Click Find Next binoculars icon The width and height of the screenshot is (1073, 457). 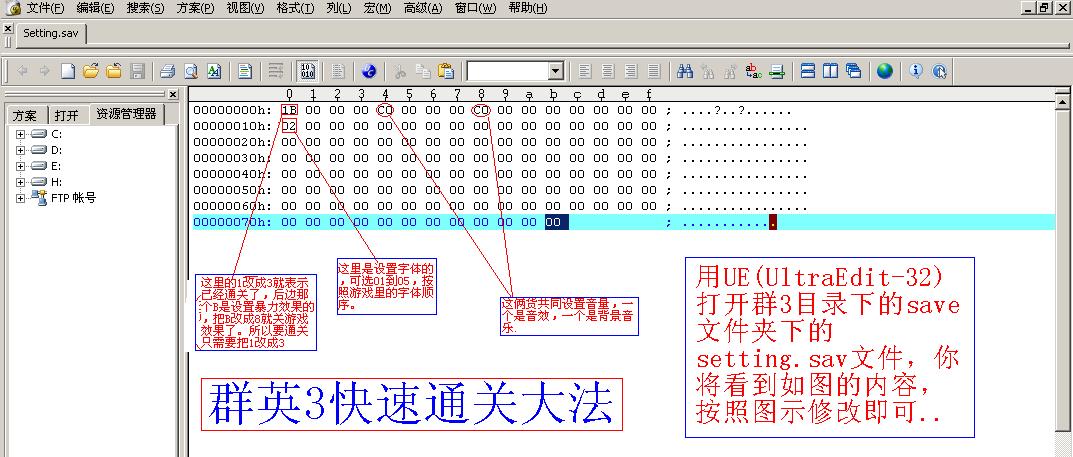point(731,71)
